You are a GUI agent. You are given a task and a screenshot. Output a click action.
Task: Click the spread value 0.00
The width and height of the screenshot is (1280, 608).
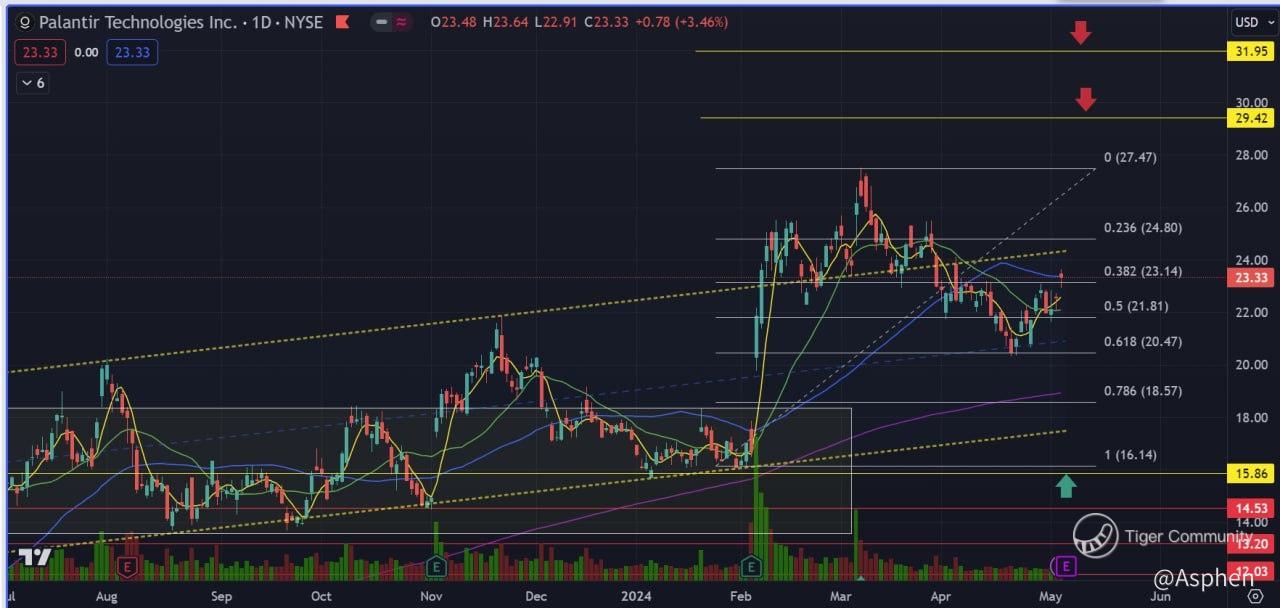(86, 52)
